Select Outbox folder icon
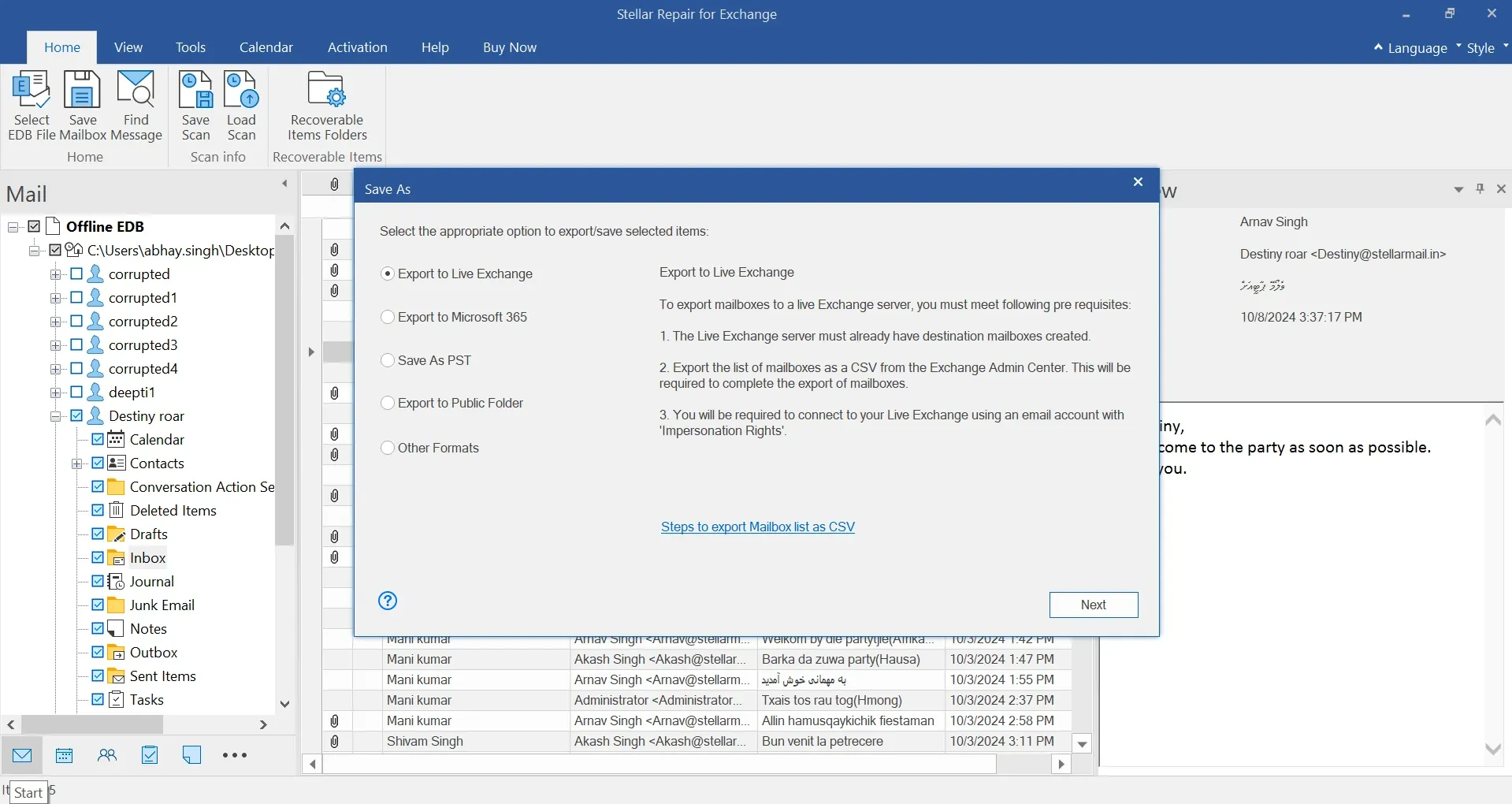This screenshot has width=1512, height=804. pos(116,652)
